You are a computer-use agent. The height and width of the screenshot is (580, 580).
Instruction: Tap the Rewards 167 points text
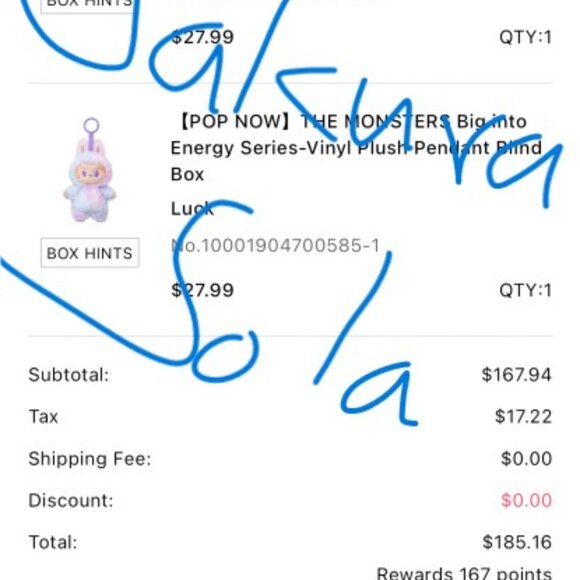click(464, 573)
